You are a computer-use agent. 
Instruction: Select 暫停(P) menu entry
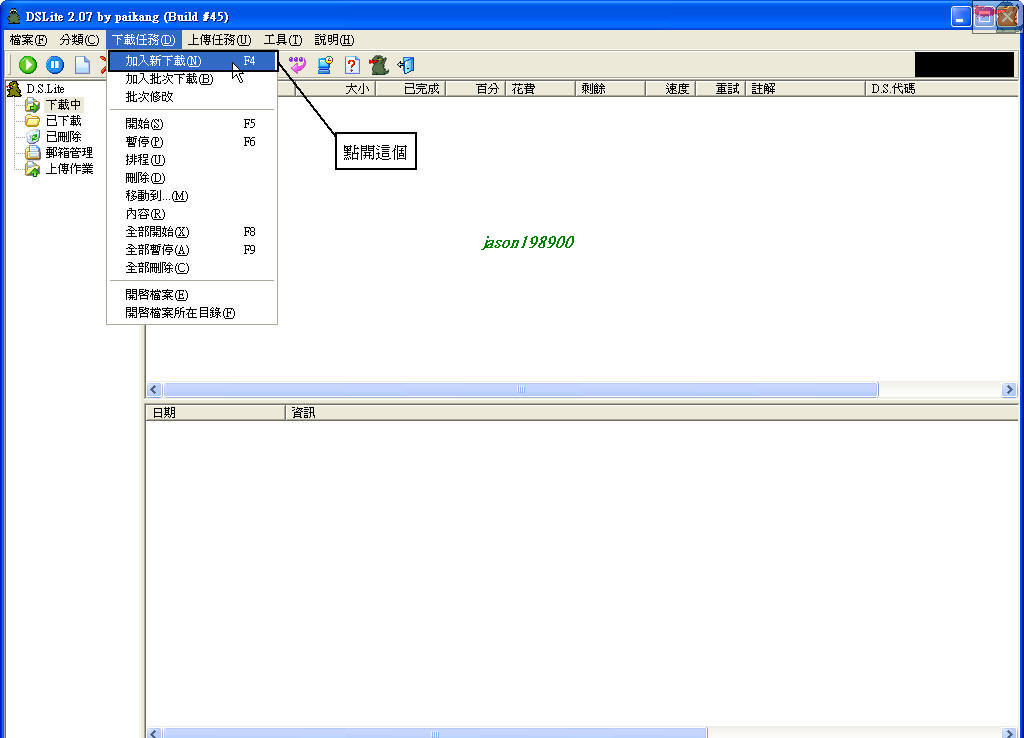point(193,142)
